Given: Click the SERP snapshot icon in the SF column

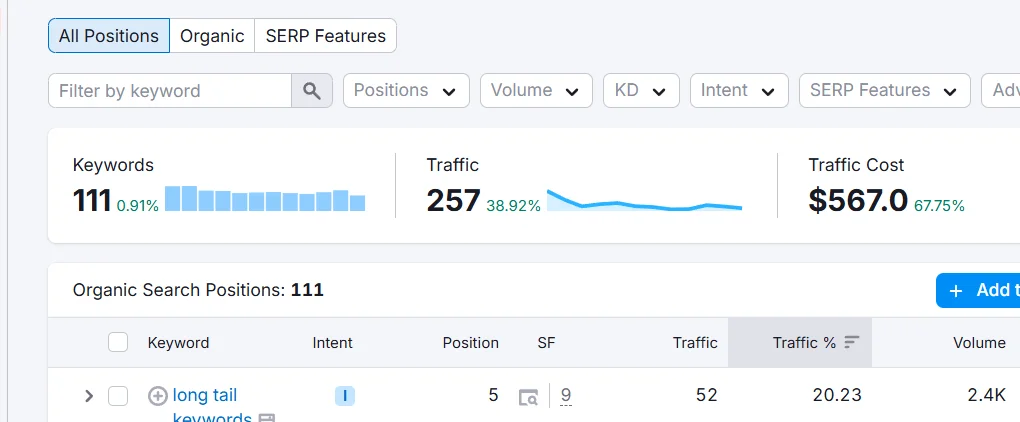Looking at the screenshot, I should coord(528,396).
